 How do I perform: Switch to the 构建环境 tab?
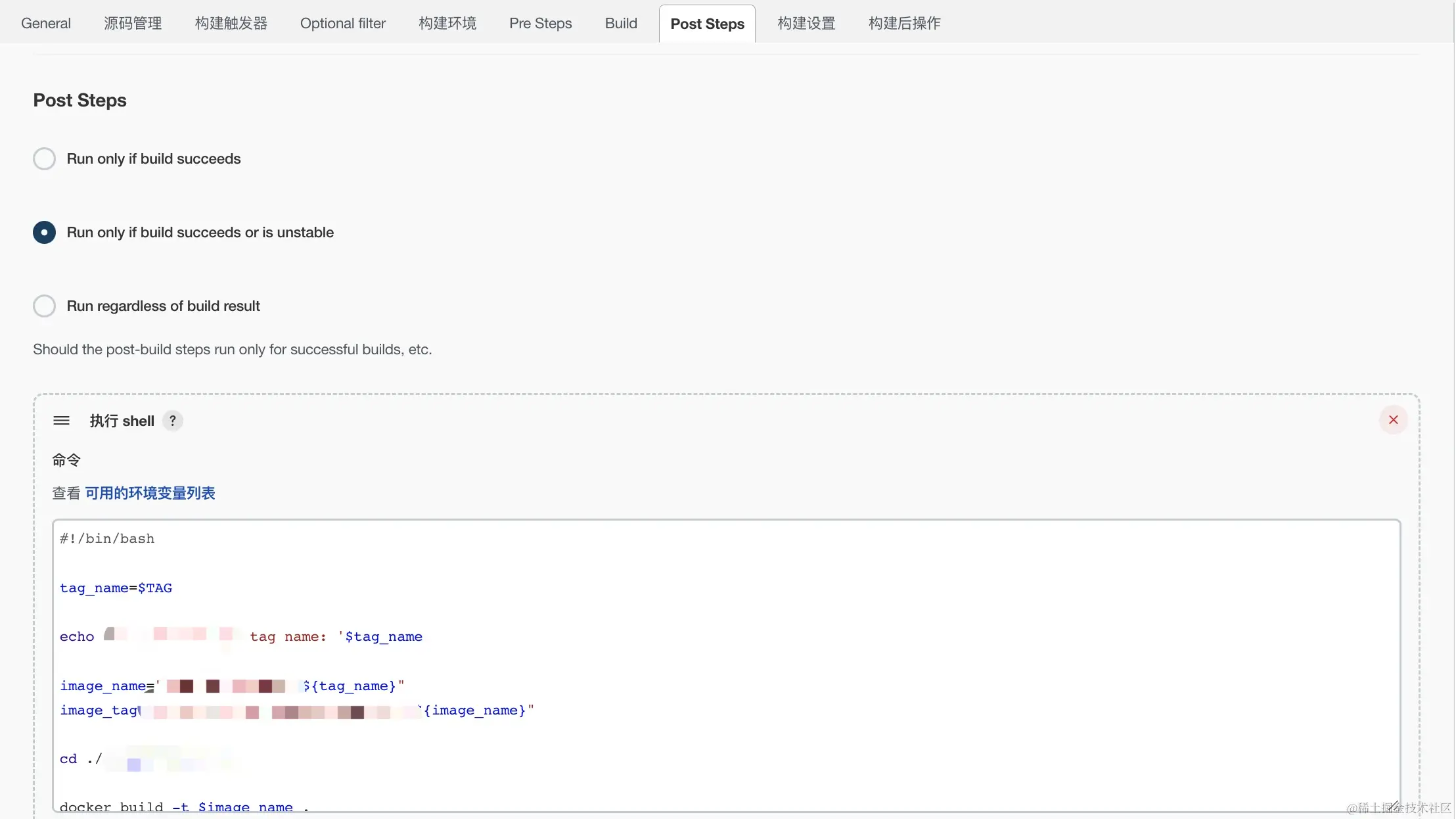[x=447, y=24]
